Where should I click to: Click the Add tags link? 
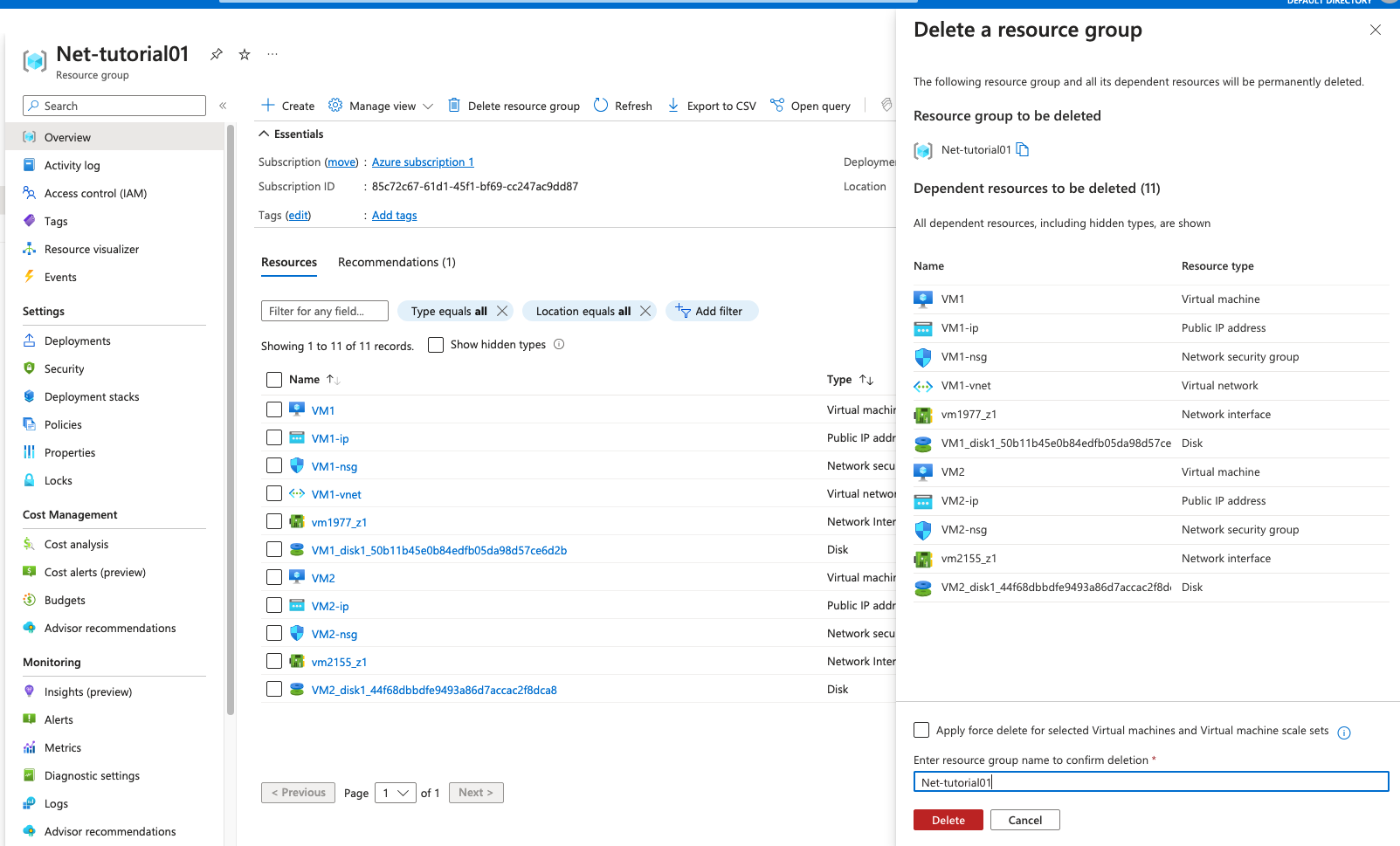395,215
